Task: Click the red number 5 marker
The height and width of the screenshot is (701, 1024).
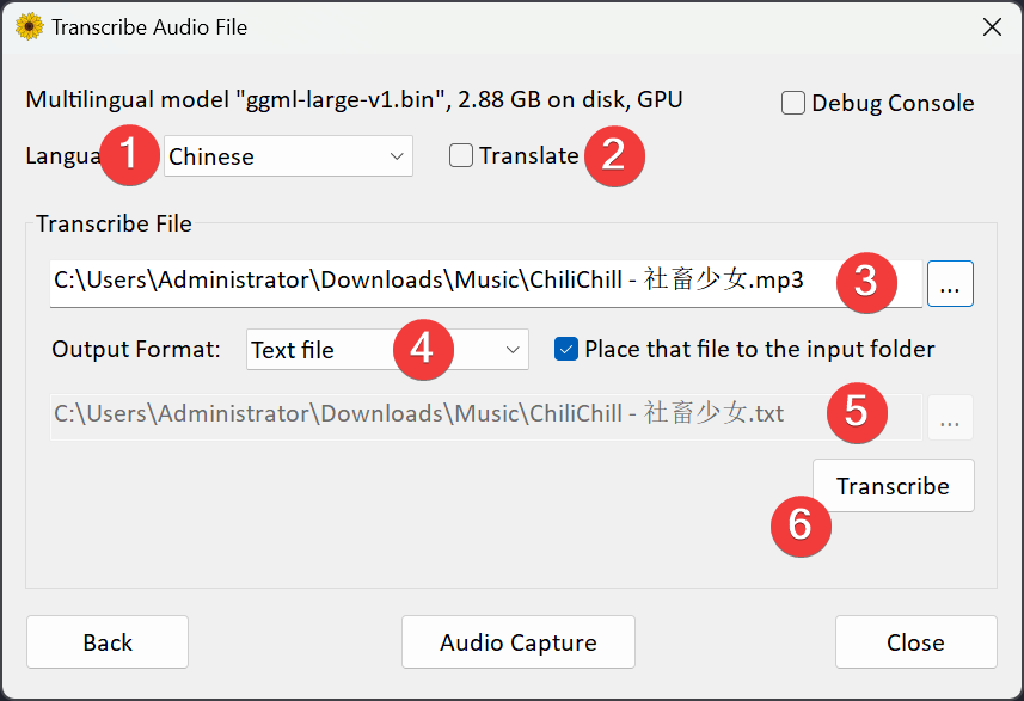Action: [x=856, y=411]
